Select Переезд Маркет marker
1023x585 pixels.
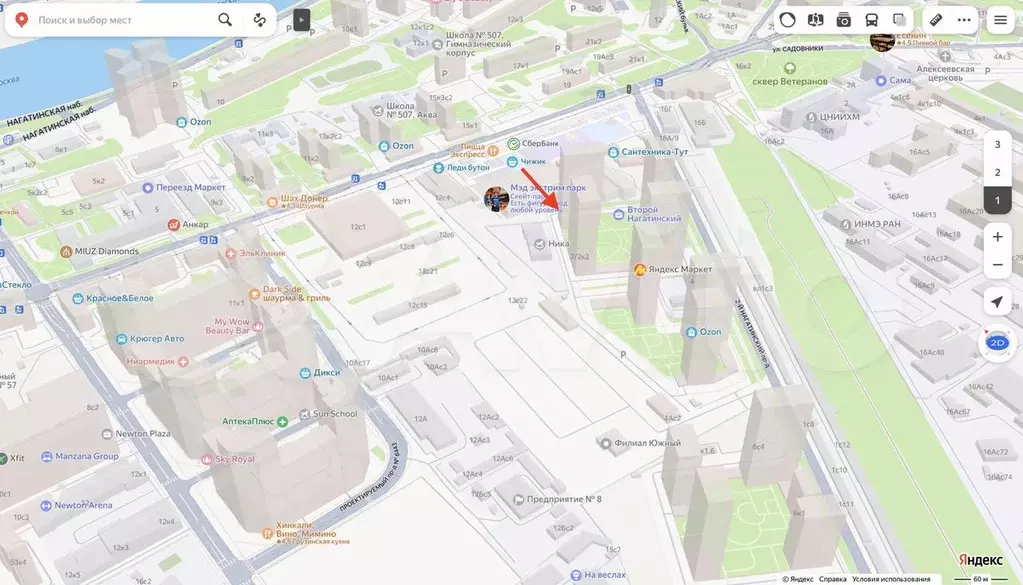click(x=148, y=188)
